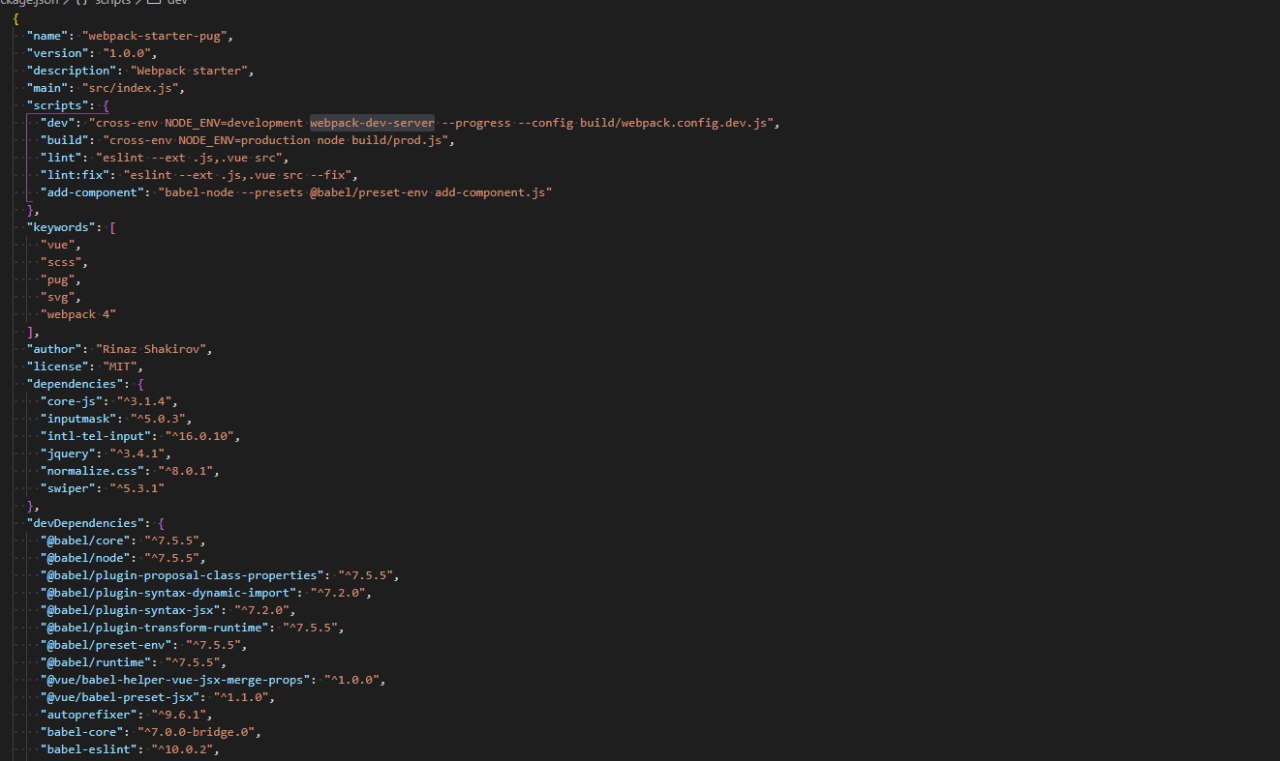Click the "lint:fix" script key
The image size is (1280, 761).
click(74, 175)
